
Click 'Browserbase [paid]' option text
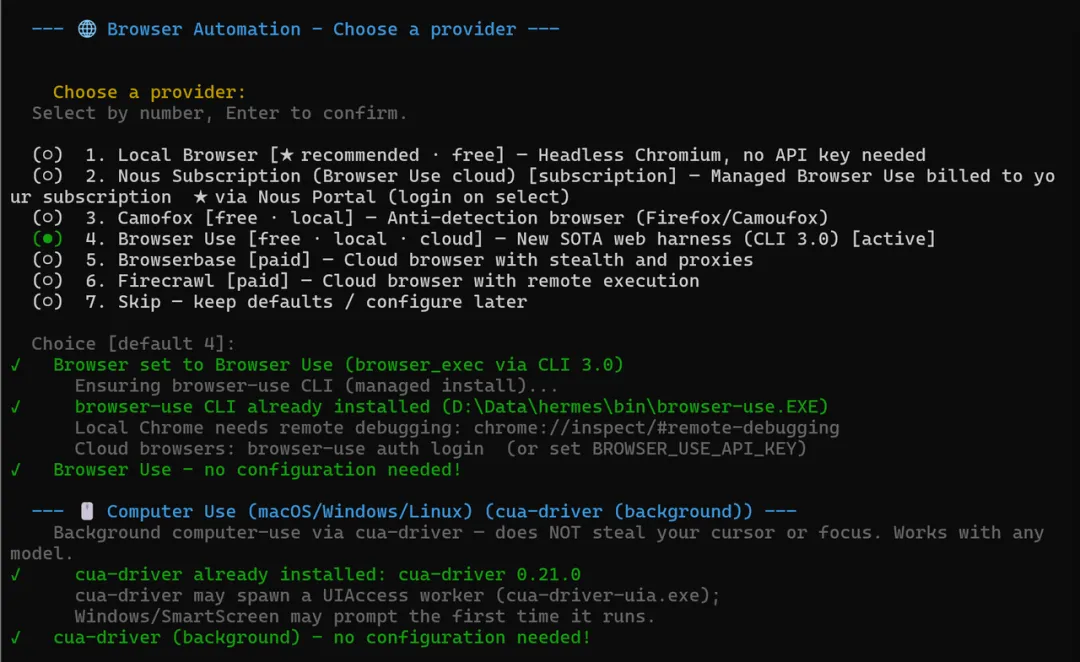[x=214, y=260]
